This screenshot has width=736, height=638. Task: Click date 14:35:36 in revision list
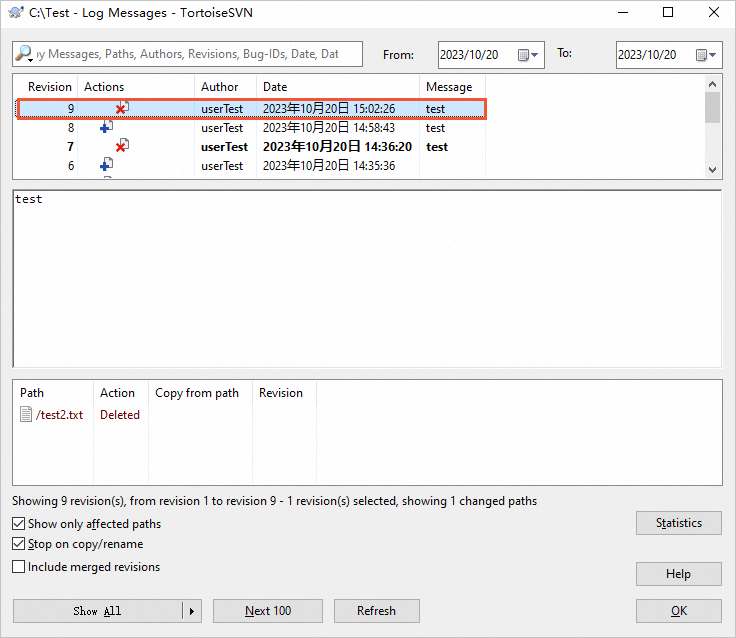point(329,166)
